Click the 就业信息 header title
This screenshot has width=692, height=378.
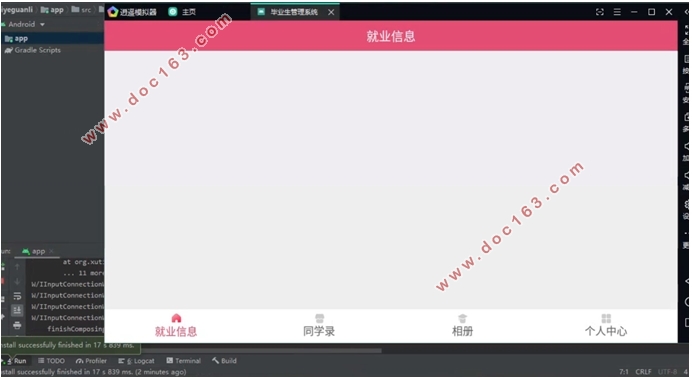391,36
